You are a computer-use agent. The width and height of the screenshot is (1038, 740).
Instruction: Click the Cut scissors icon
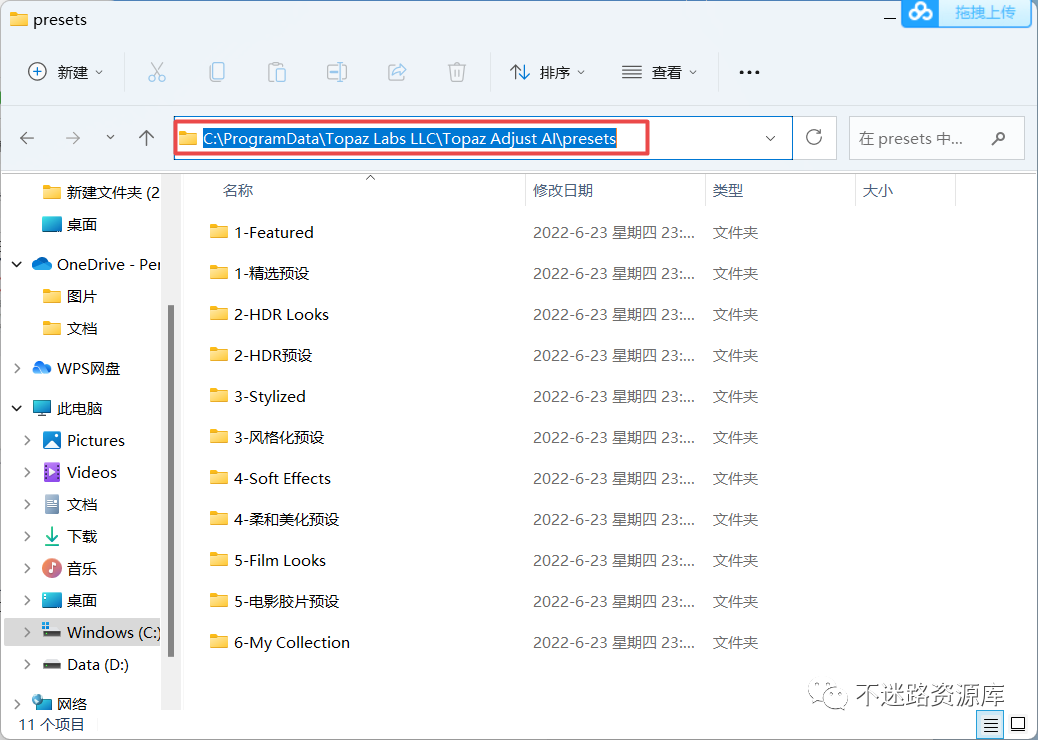coord(157,72)
